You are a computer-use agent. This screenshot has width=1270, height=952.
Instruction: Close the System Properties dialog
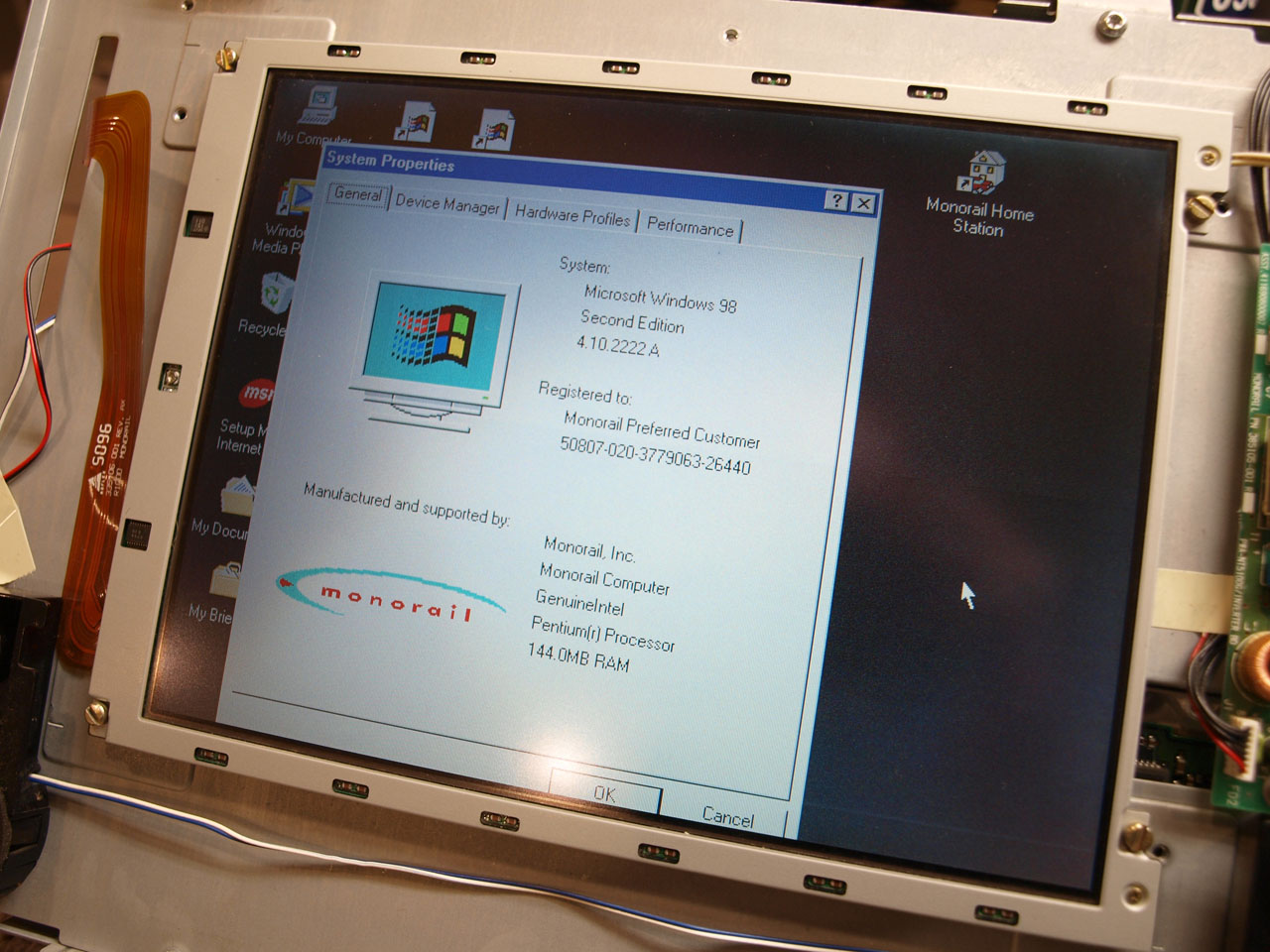[x=864, y=203]
